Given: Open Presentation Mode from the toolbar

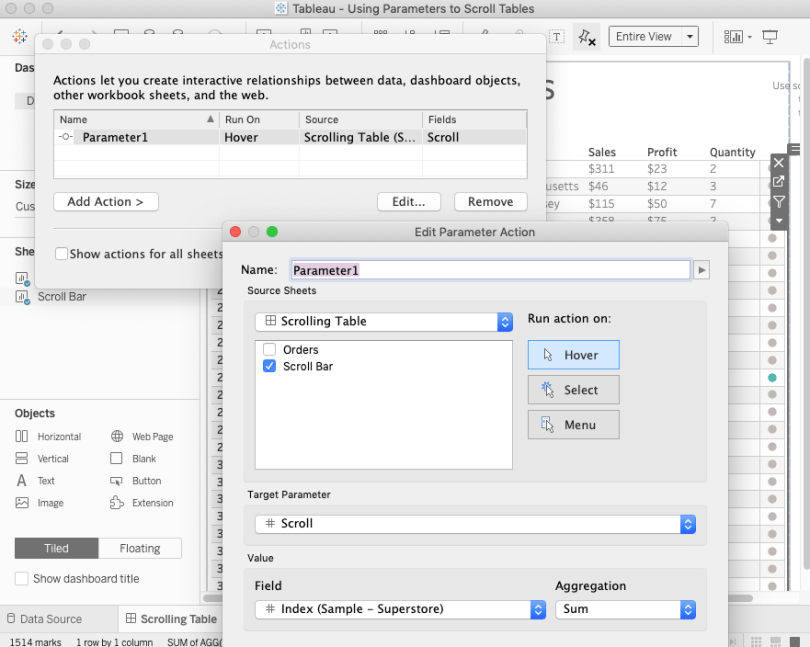Looking at the screenshot, I should point(770,37).
